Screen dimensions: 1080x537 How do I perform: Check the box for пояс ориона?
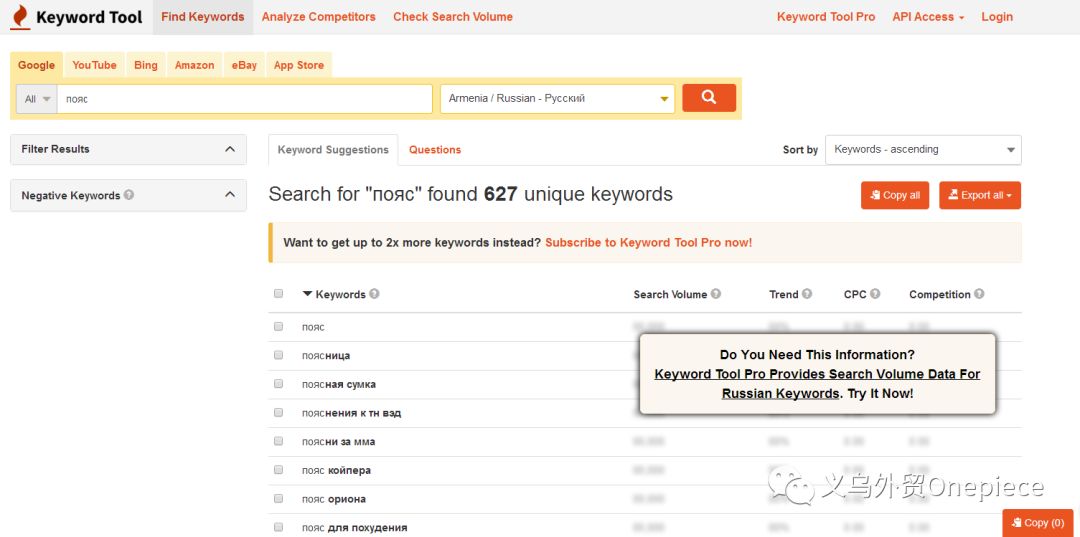coord(278,498)
